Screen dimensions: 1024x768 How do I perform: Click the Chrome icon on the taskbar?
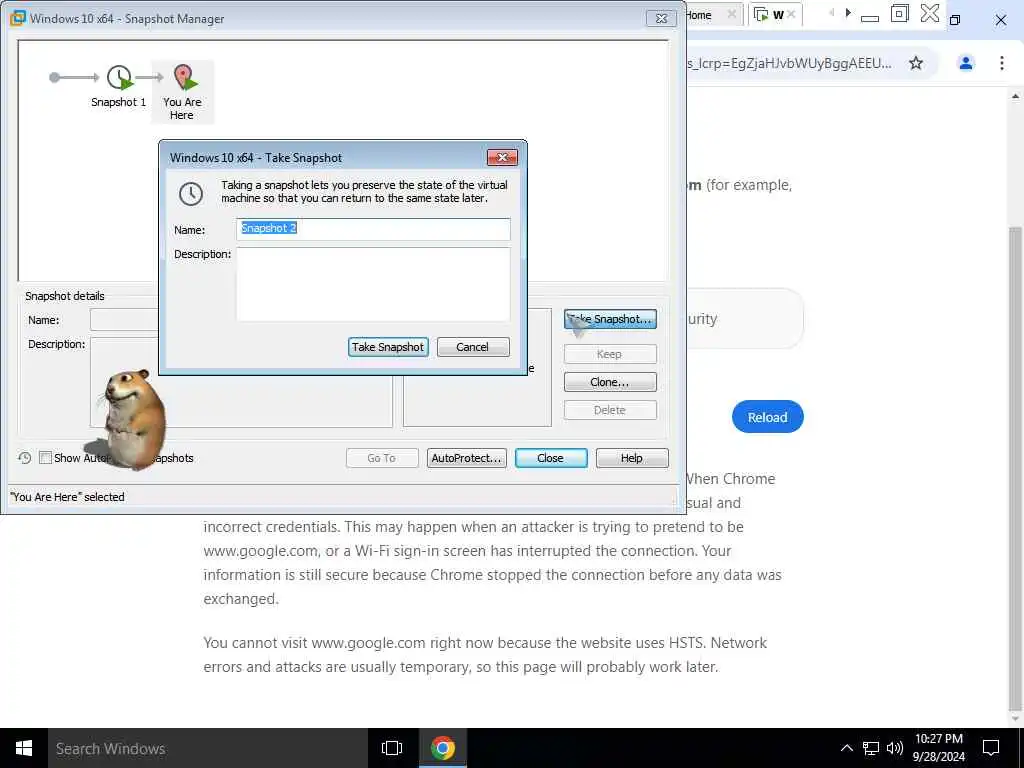coord(442,748)
